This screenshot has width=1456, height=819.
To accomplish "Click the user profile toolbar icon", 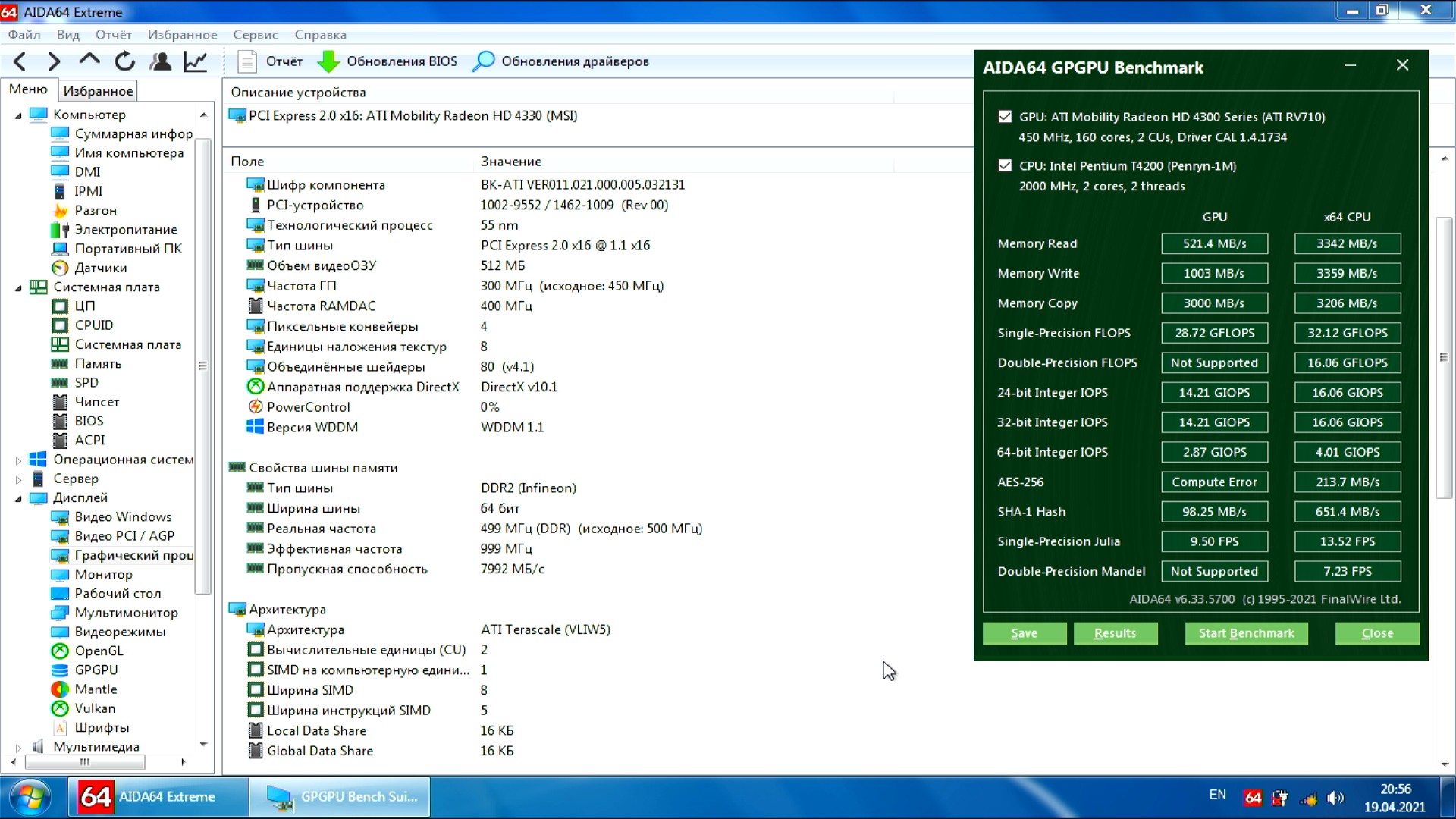I will (x=160, y=61).
